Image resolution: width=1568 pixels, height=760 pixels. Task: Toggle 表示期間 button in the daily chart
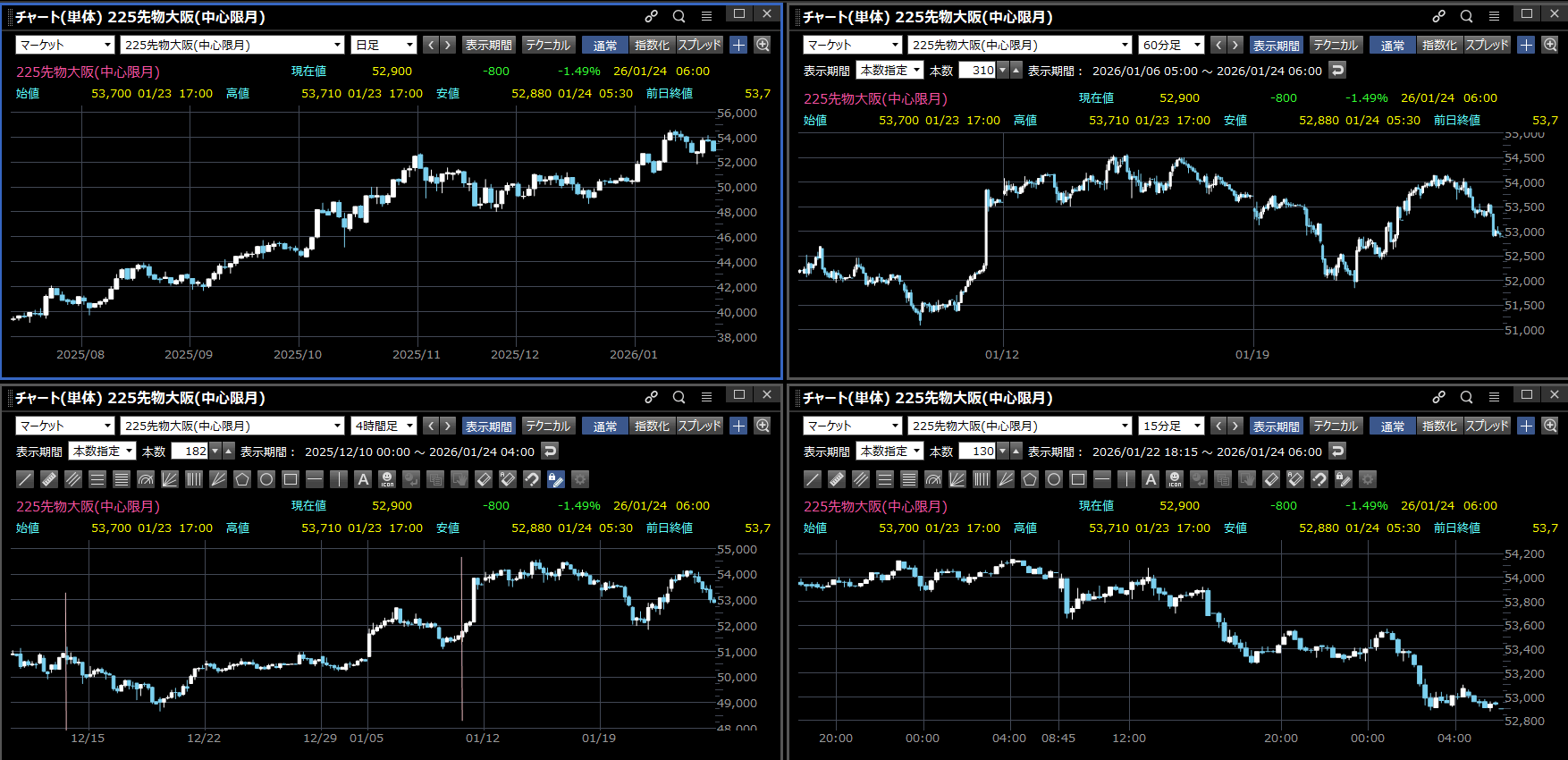(x=488, y=45)
